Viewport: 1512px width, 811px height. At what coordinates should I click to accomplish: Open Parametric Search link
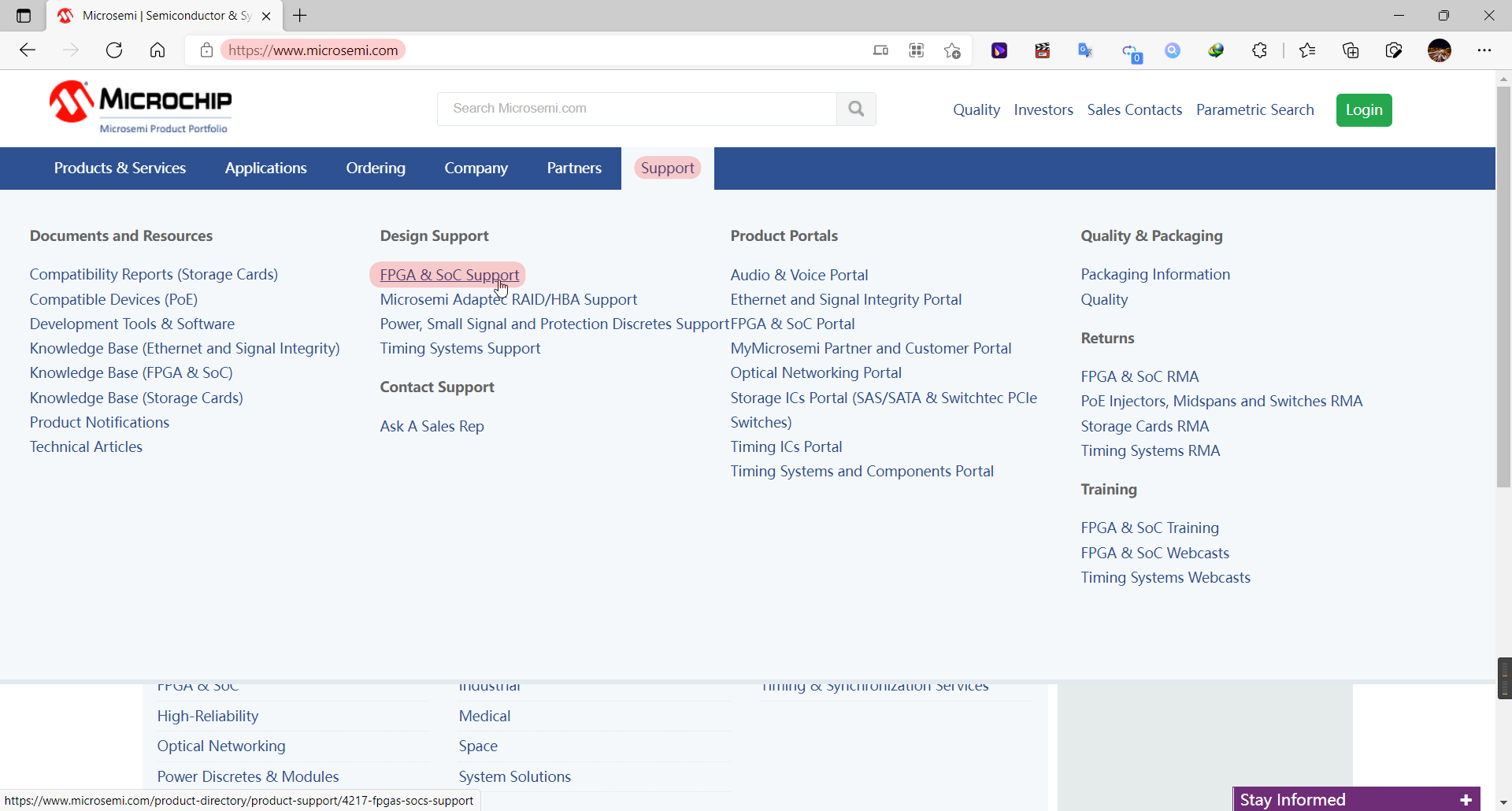tap(1255, 109)
